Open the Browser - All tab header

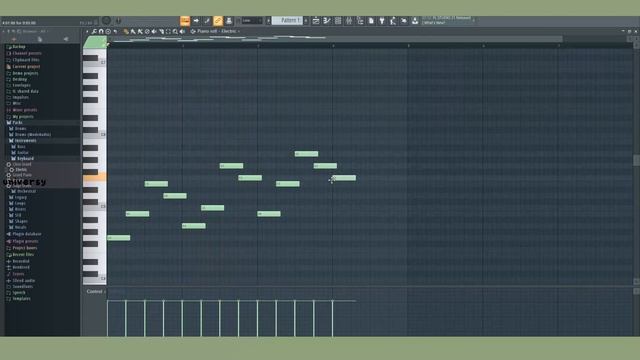[x=34, y=31]
